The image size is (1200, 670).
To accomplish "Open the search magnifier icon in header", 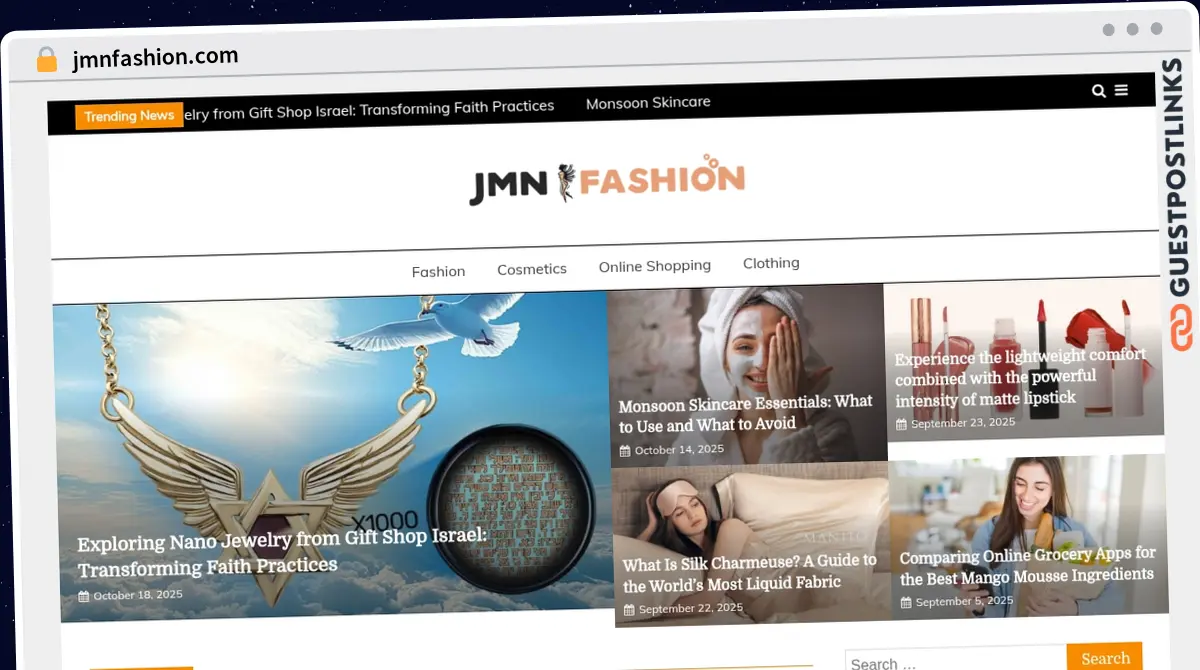I will coord(1098,90).
